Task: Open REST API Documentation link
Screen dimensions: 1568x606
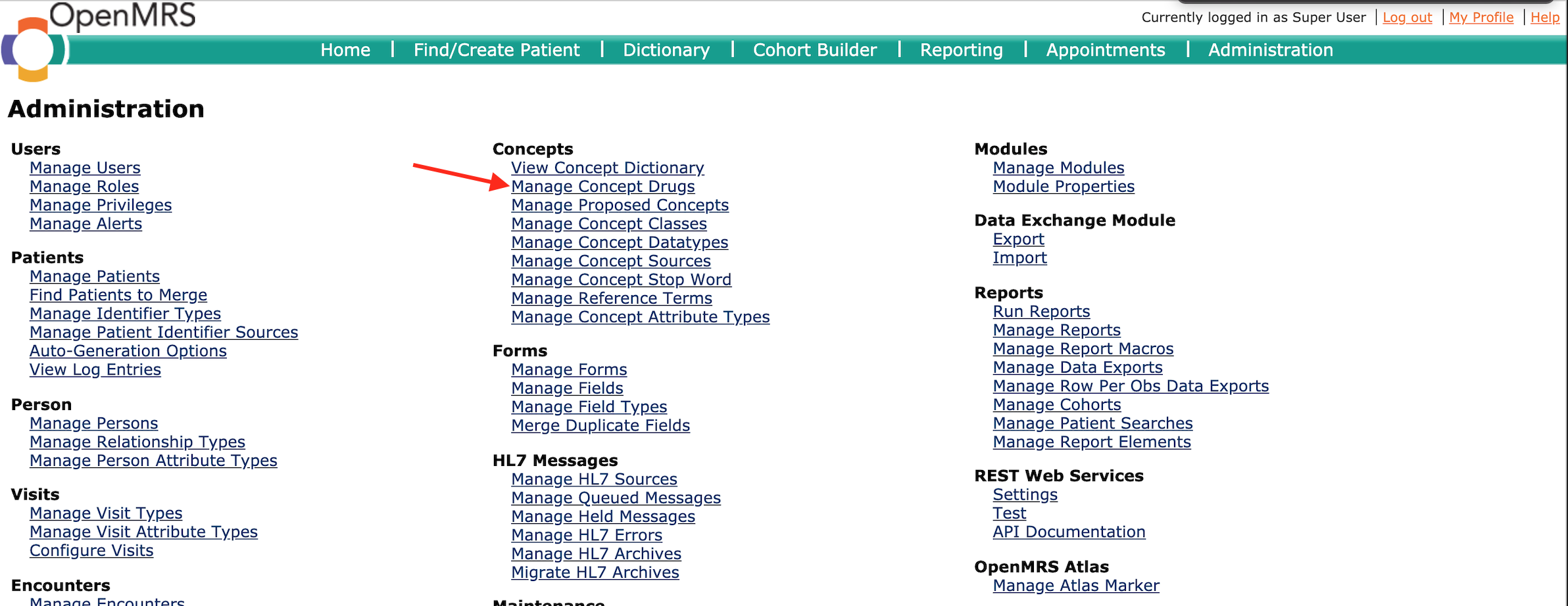Action: pyautogui.click(x=1069, y=532)
